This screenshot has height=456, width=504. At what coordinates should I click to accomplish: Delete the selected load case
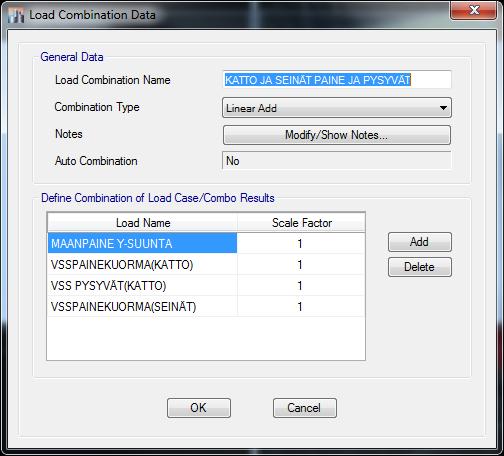coord(420,267)
